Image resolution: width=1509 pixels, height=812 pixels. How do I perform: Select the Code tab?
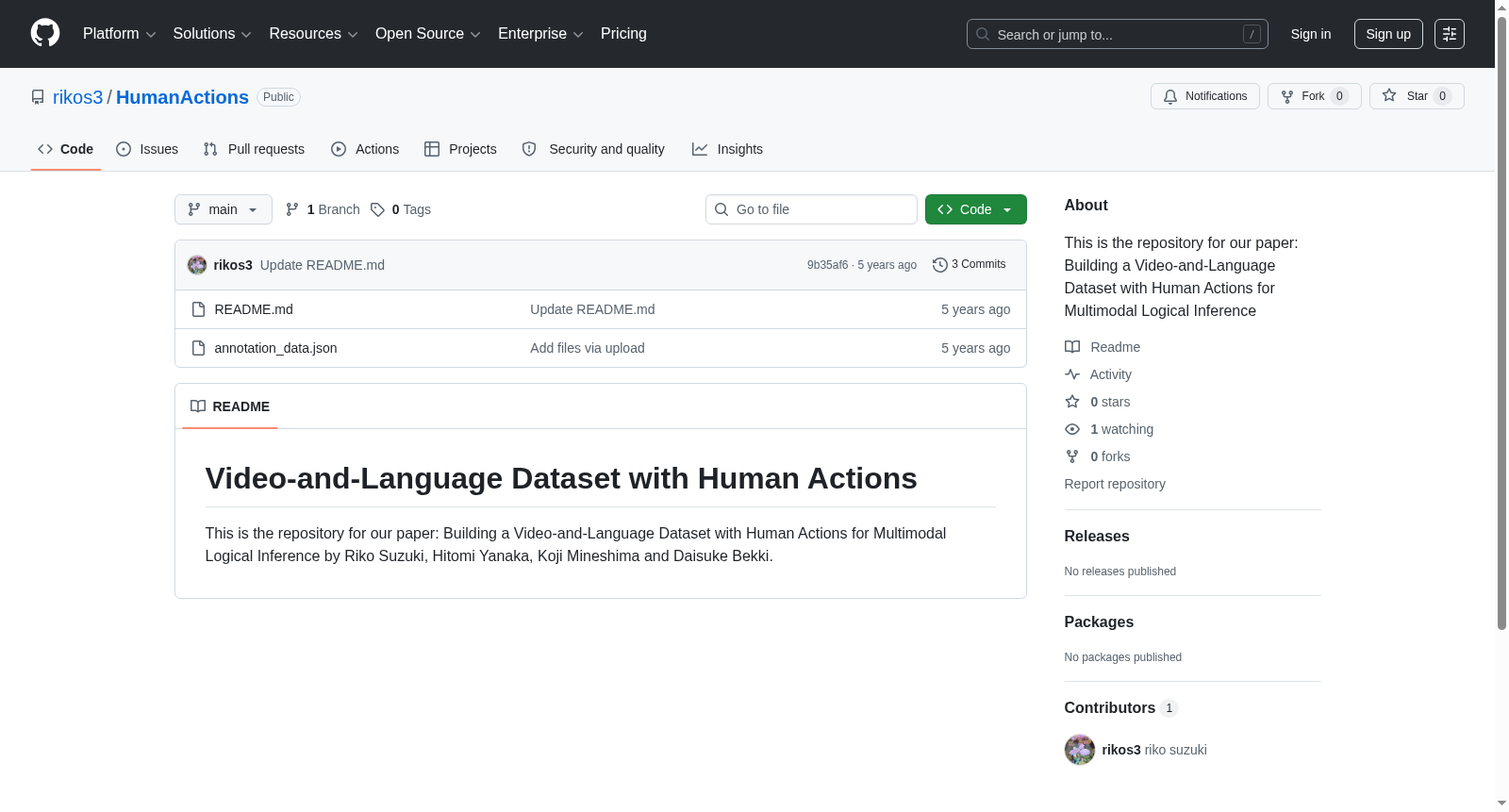point(66,149)
